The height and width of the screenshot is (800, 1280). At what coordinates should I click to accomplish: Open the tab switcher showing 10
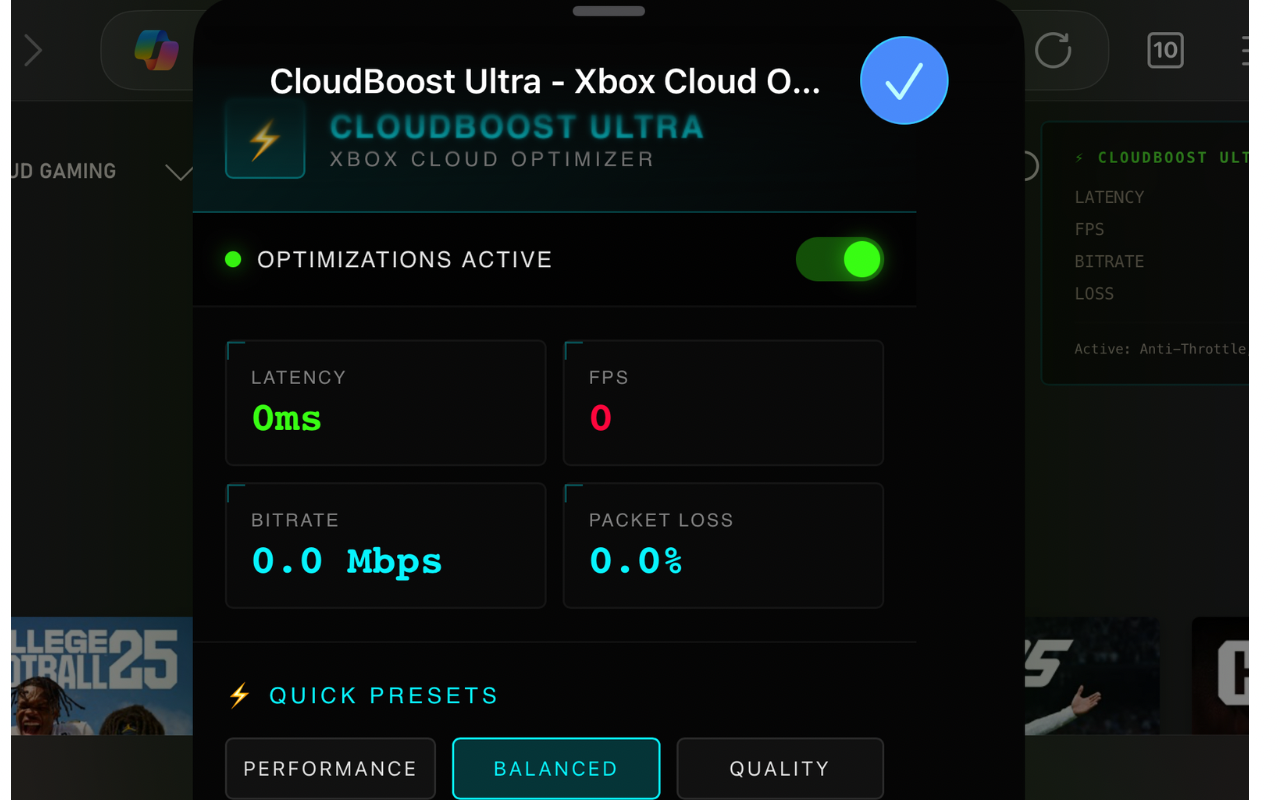coord(1165,50)
